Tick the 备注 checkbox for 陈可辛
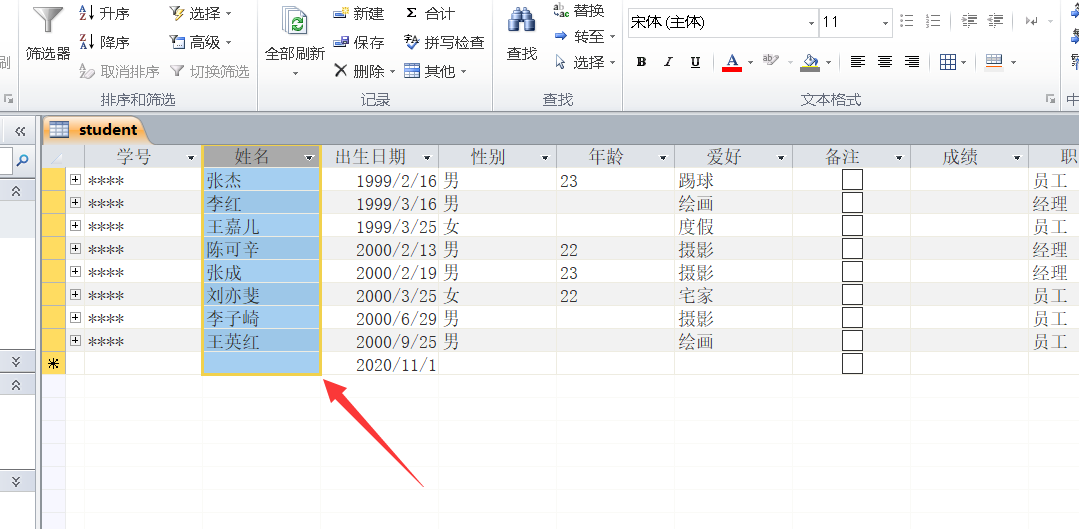Screen dimensions: 1079x529 pyautogui.click(x=851, y=249)
